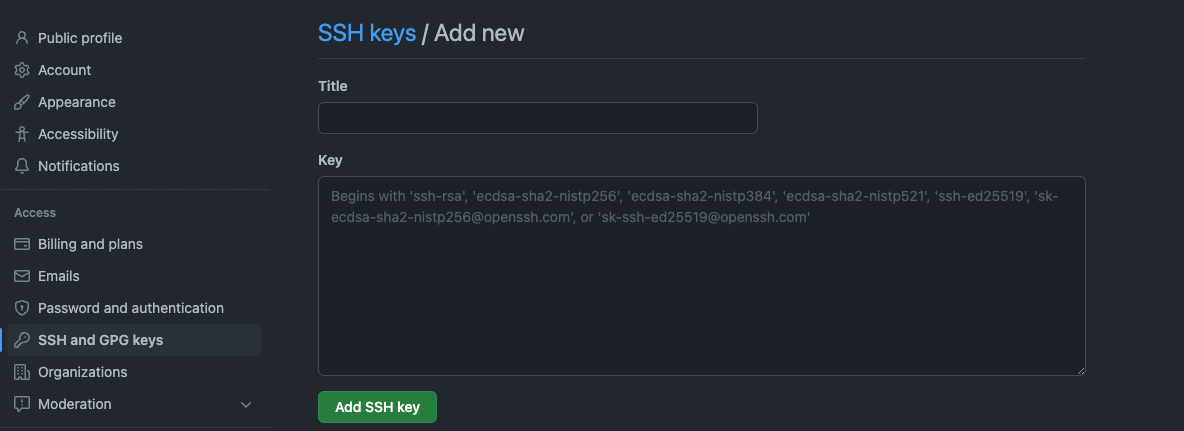Image resolution: width=1184 pixels, height=431 pixels.
Task: Grab the Key textarea resize handle
Action: (1080, 370)
